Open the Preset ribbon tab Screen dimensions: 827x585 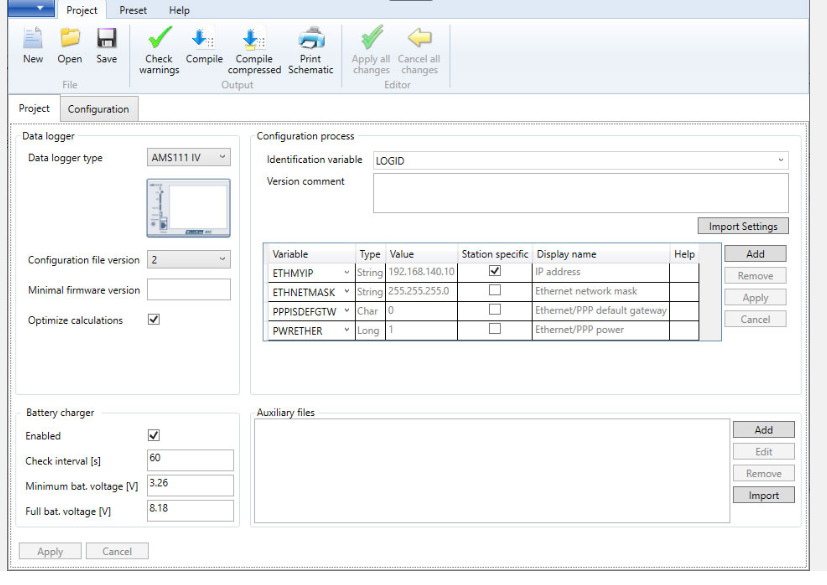[133, 10]
